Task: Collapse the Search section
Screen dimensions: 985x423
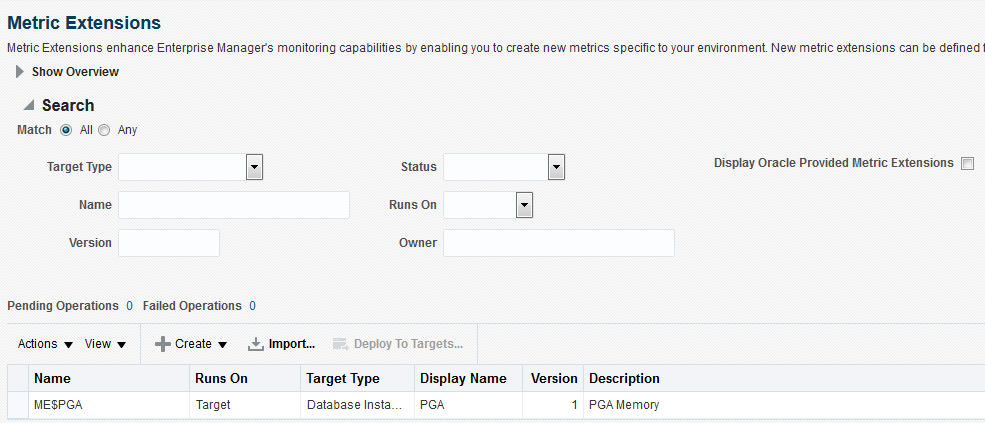Action: coord(28,105)
